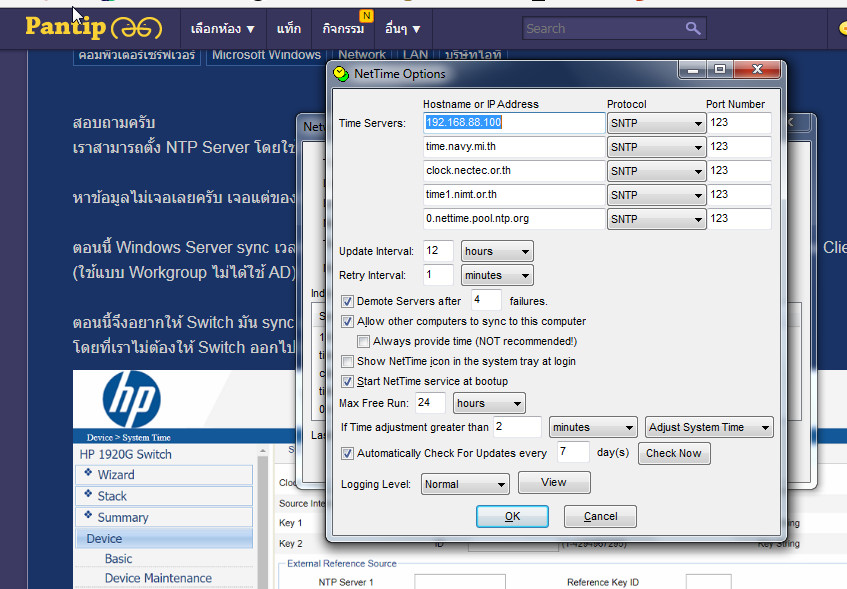
Task: Click the Check Now button
Action: (674, 453)
